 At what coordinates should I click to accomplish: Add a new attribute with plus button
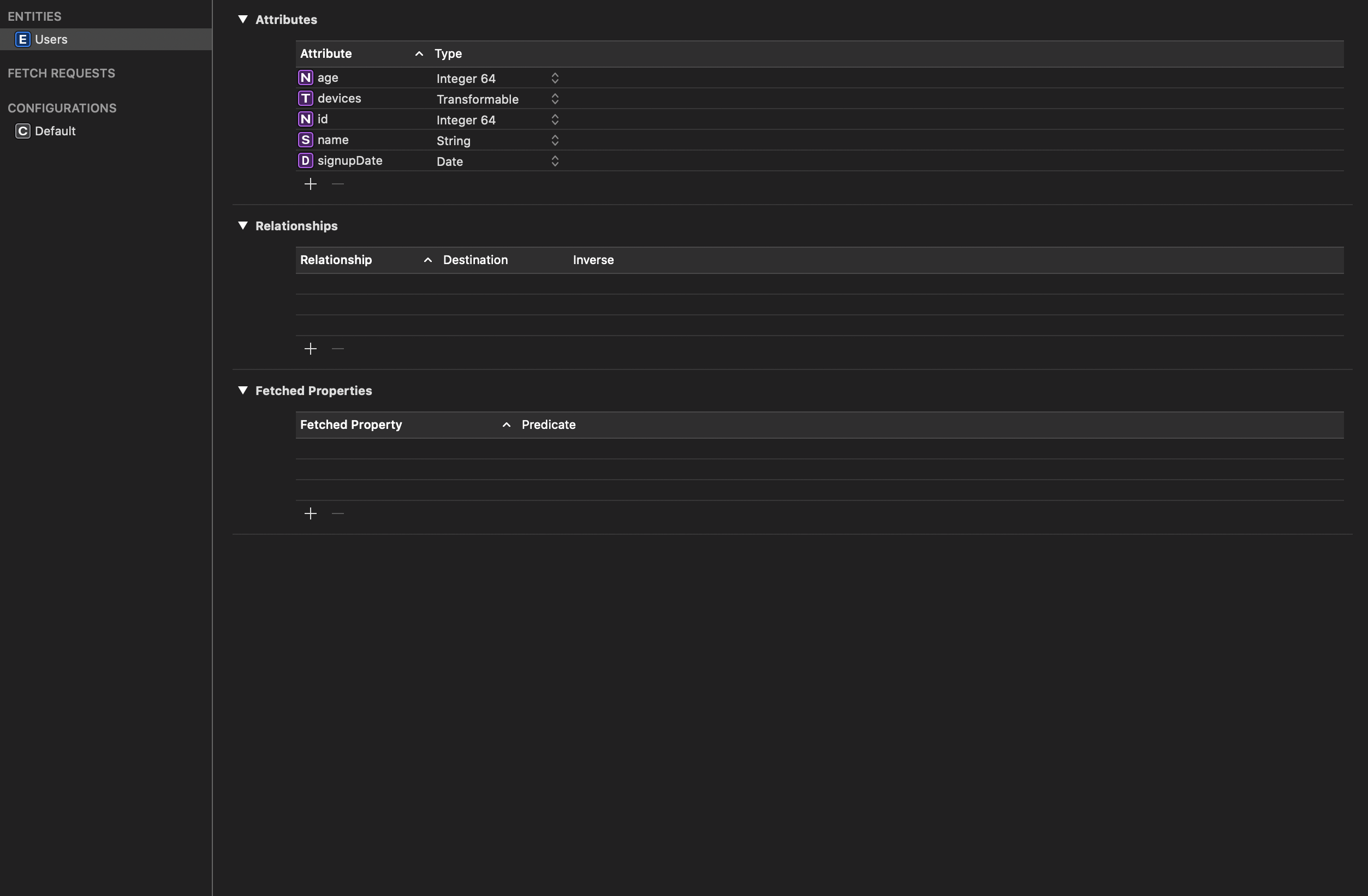click(311, 184)
